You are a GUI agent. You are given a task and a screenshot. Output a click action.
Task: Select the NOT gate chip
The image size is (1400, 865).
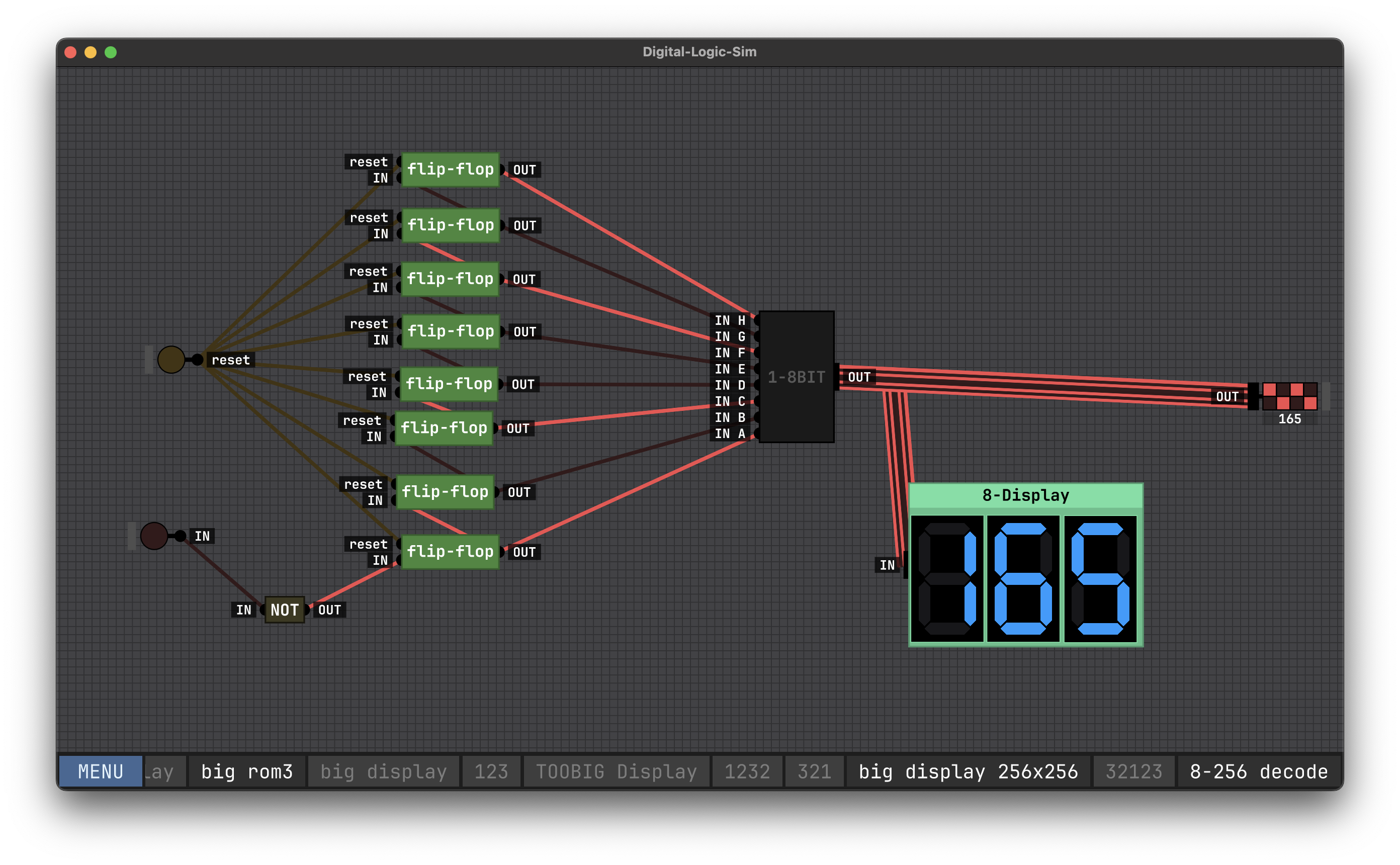point(284,610)
